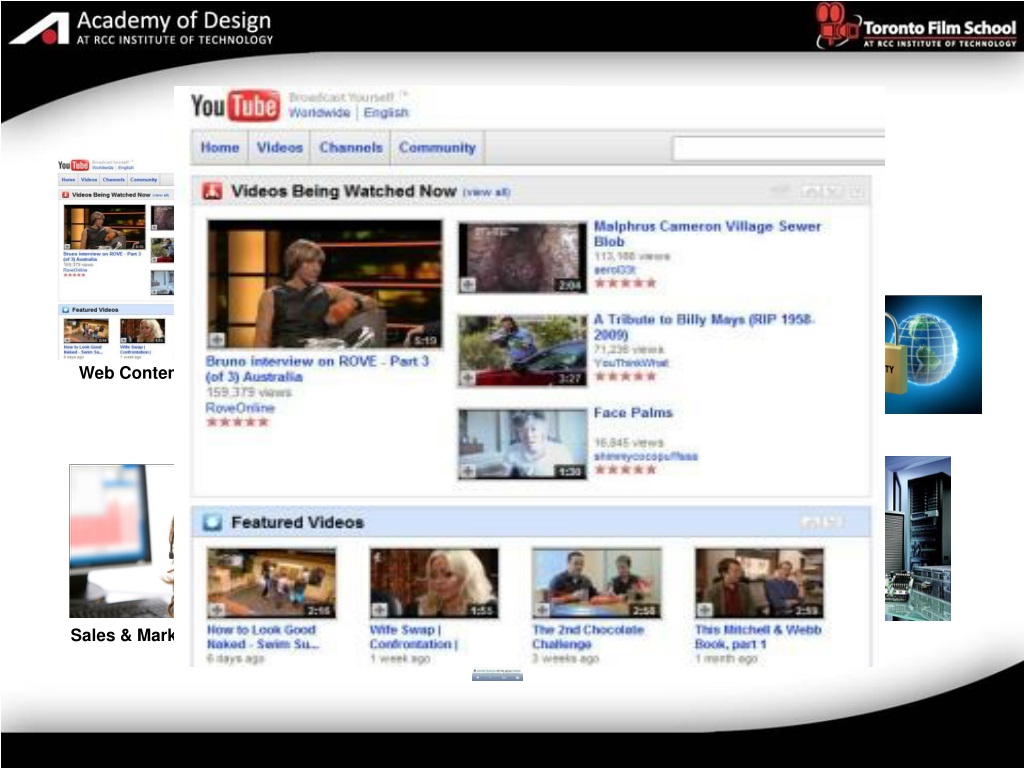Open This Mitchell & Webb Book thumbnail

click(759, 583)
